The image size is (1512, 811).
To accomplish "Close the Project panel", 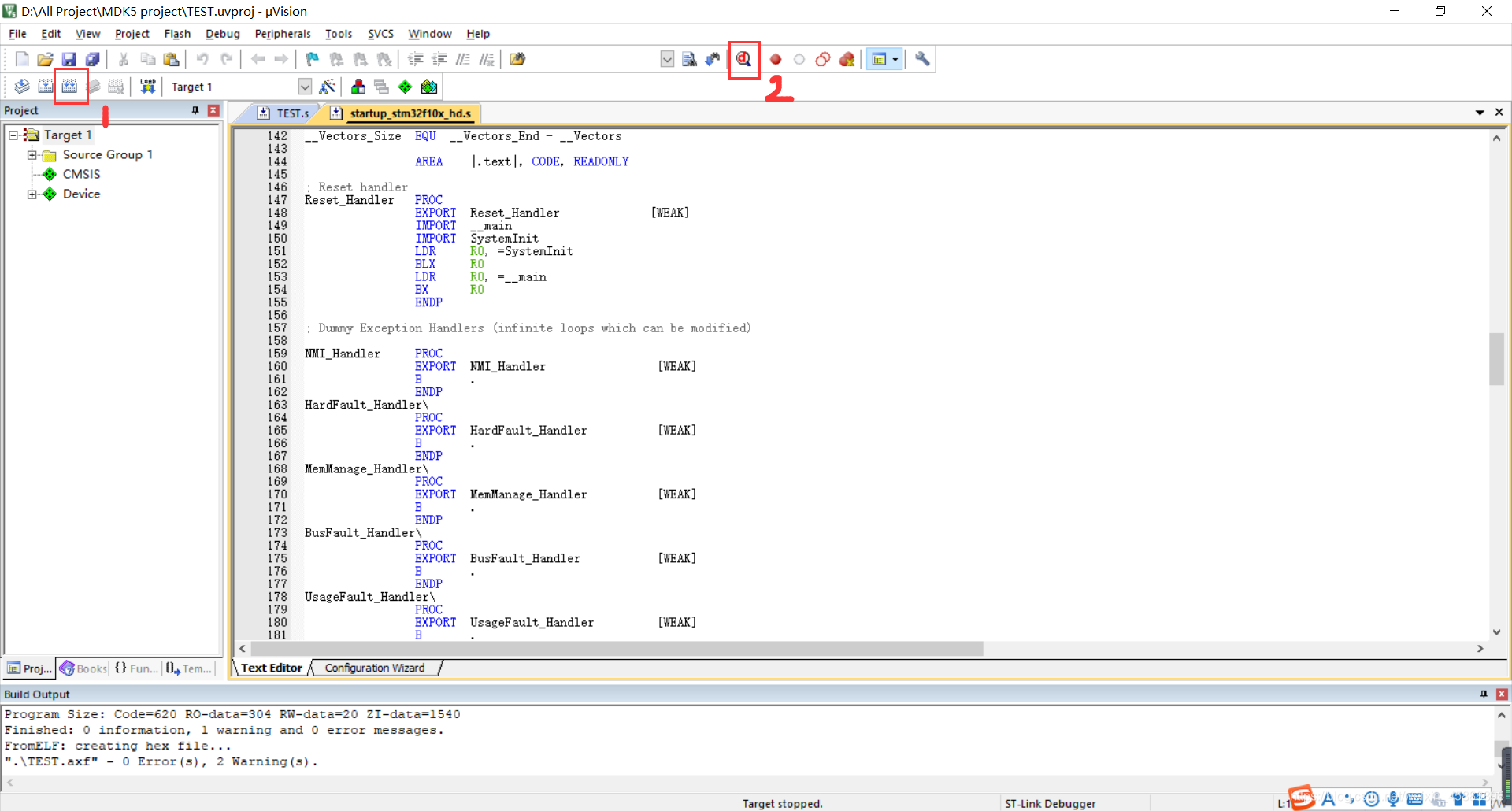I will pos(213,111).
